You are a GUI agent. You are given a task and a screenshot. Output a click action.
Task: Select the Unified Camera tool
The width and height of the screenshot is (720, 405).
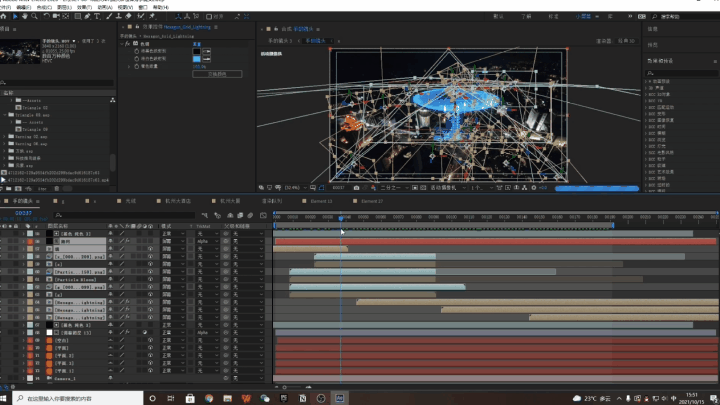click(x=56, y=16)
